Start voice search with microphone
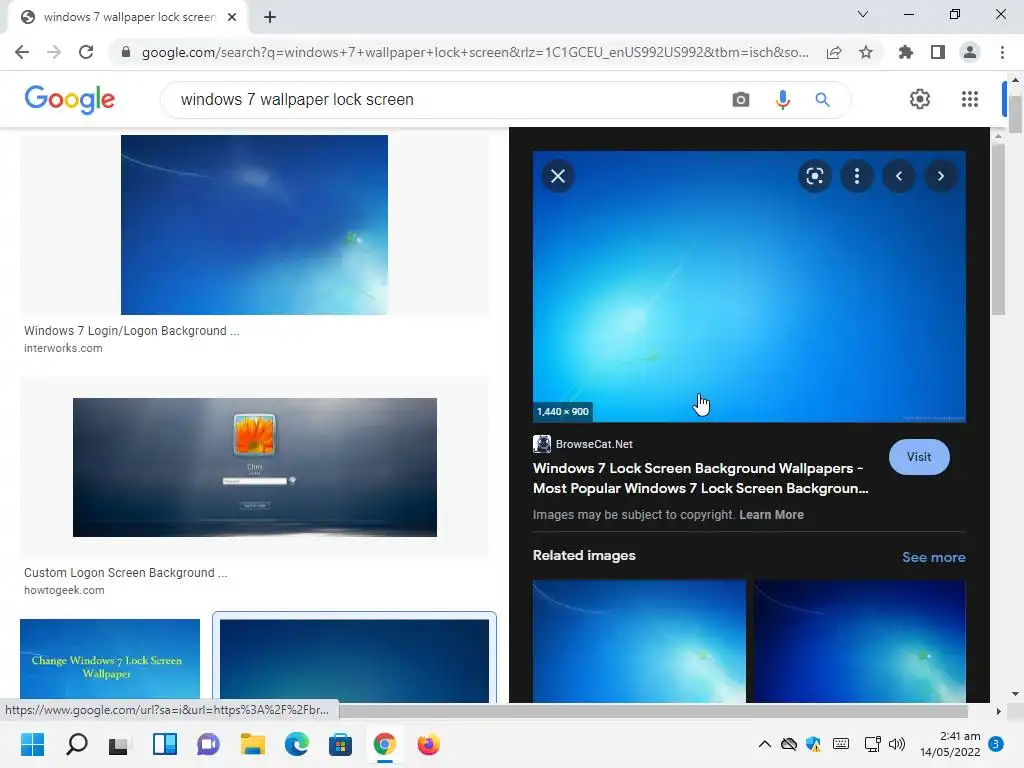The height and width of the screenshot is (768, 1024). (782, 99)
